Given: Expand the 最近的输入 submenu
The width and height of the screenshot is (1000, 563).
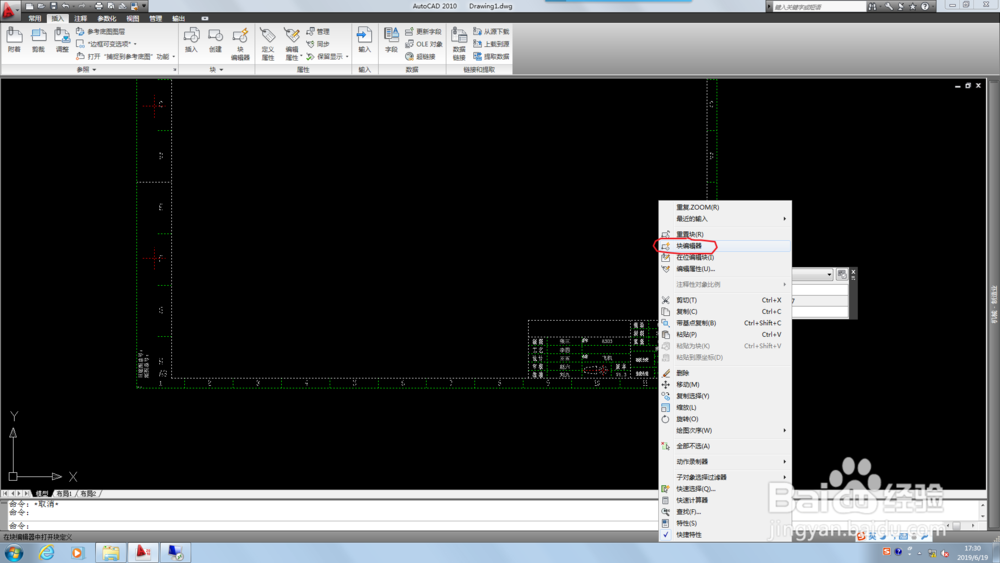Looking at the screenshot, I should [725, 219].
